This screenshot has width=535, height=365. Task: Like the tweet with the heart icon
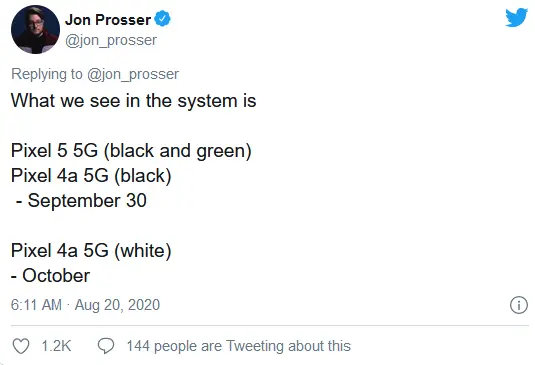pyautogui.click(x=21, y=346)
